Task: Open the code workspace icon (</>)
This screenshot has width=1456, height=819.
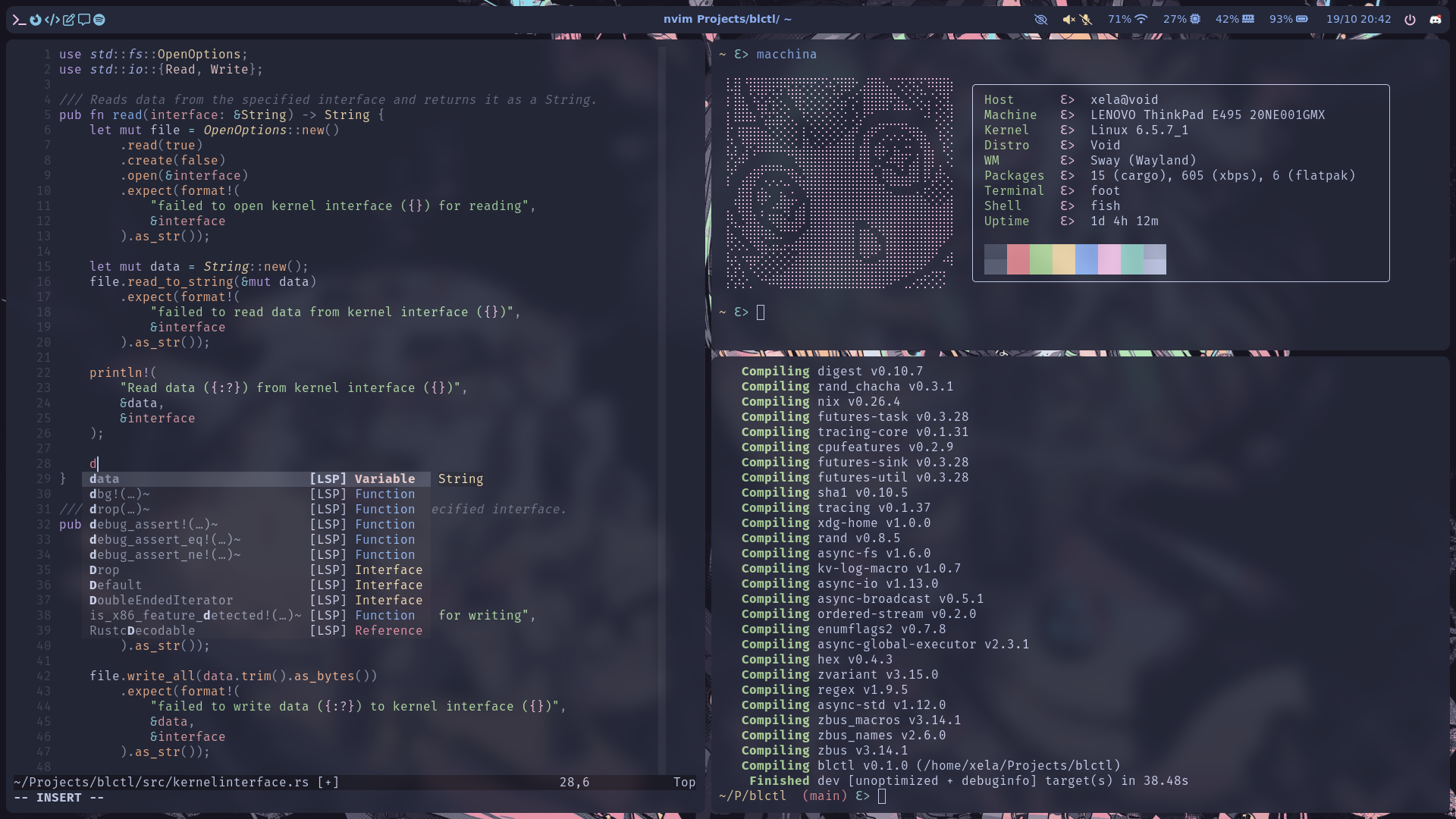Action: click(52, 20)
